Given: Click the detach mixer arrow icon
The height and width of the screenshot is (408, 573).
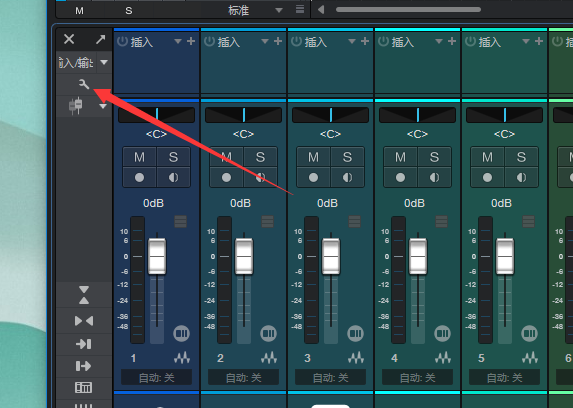Looking at the screenshot, I should point(100,39).
